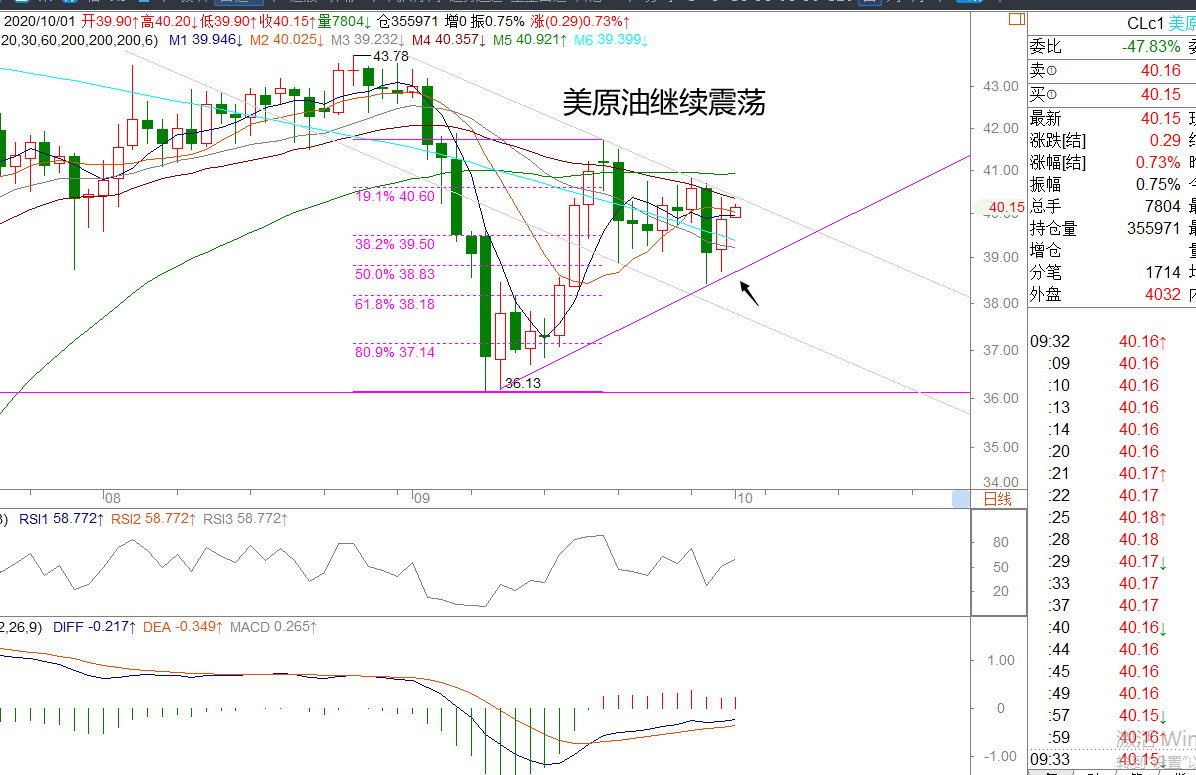Click the RSI1 58.772 indicator label

point(61,519)
